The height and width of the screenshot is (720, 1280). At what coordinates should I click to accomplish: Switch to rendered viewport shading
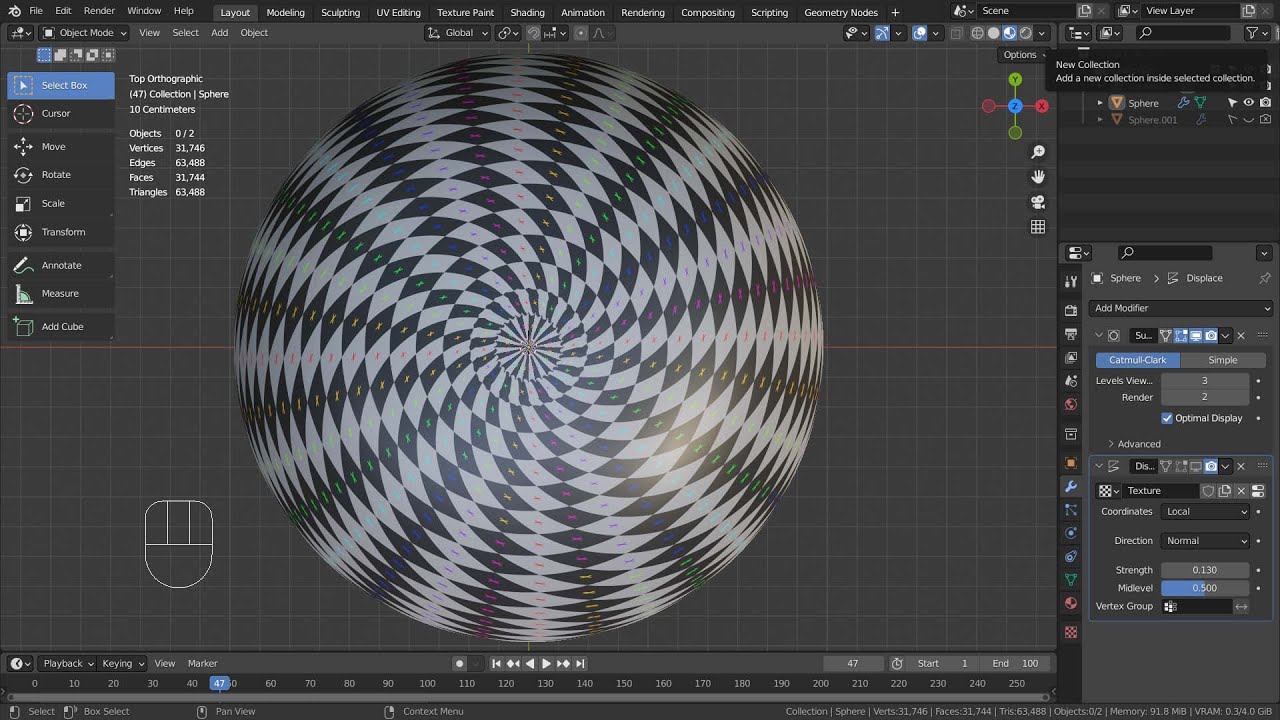click(x=1025, y=33)
